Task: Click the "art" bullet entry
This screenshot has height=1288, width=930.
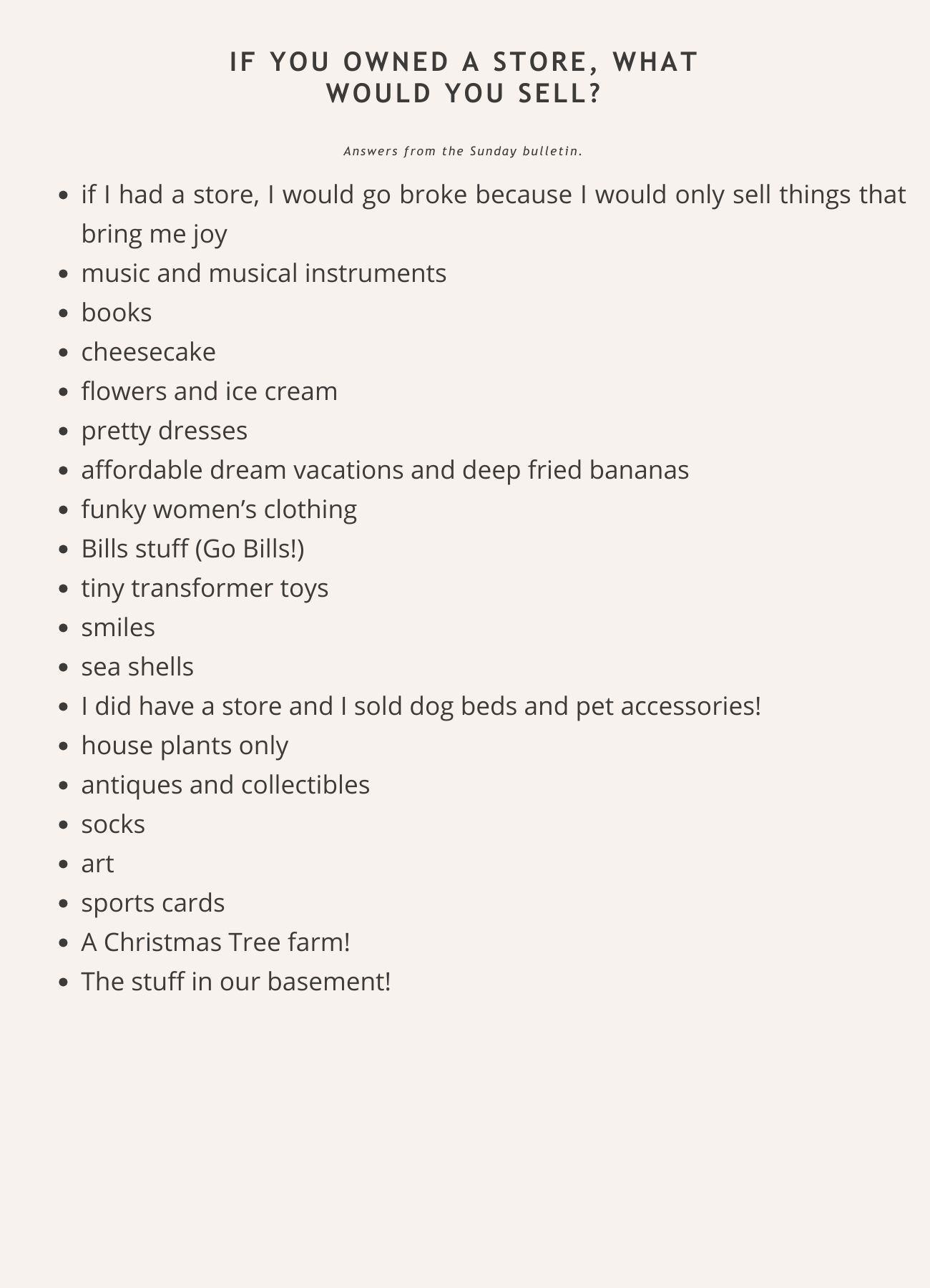Action: pos(97,864)
